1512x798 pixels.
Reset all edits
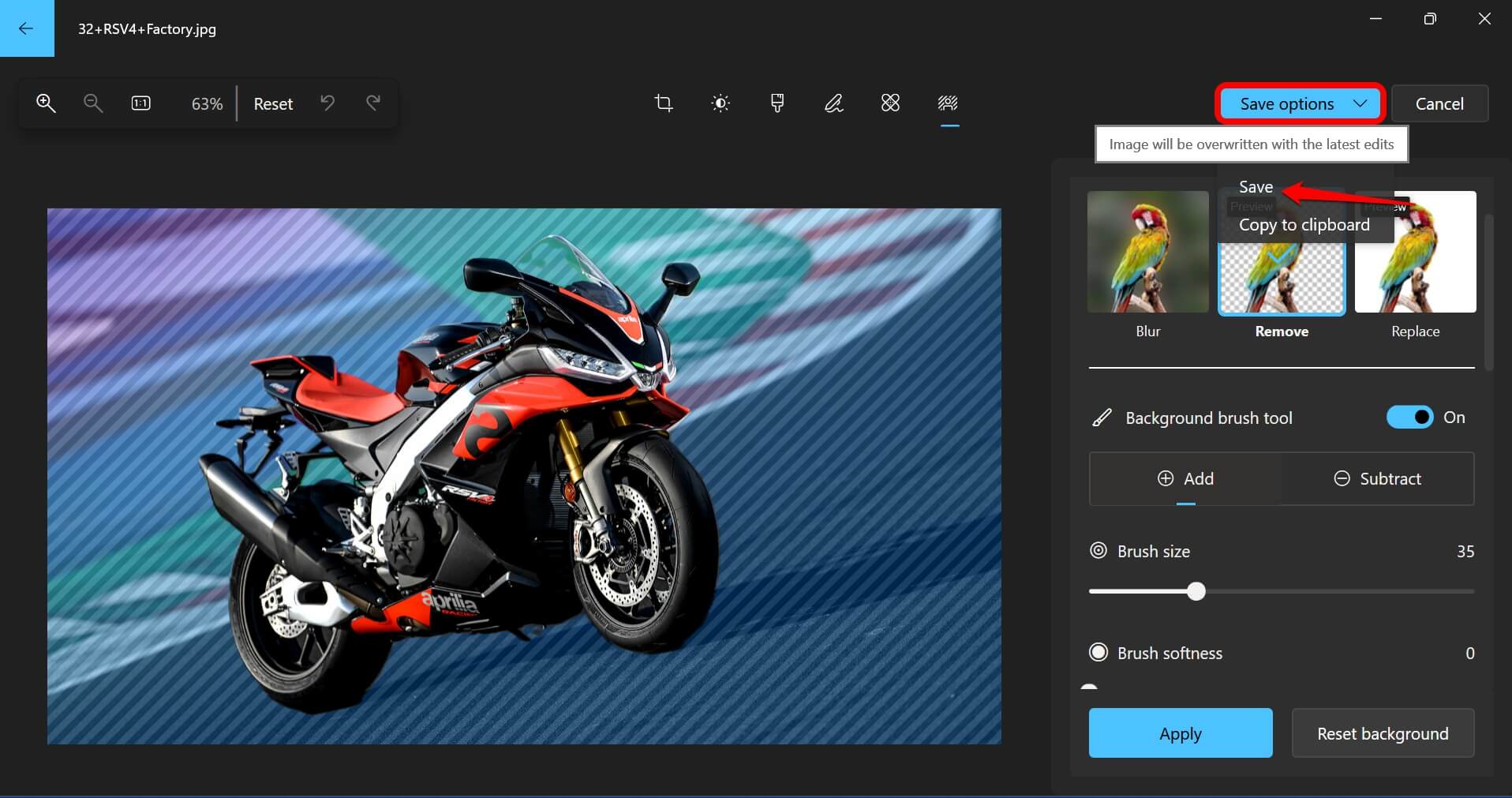tap(273, 104)
